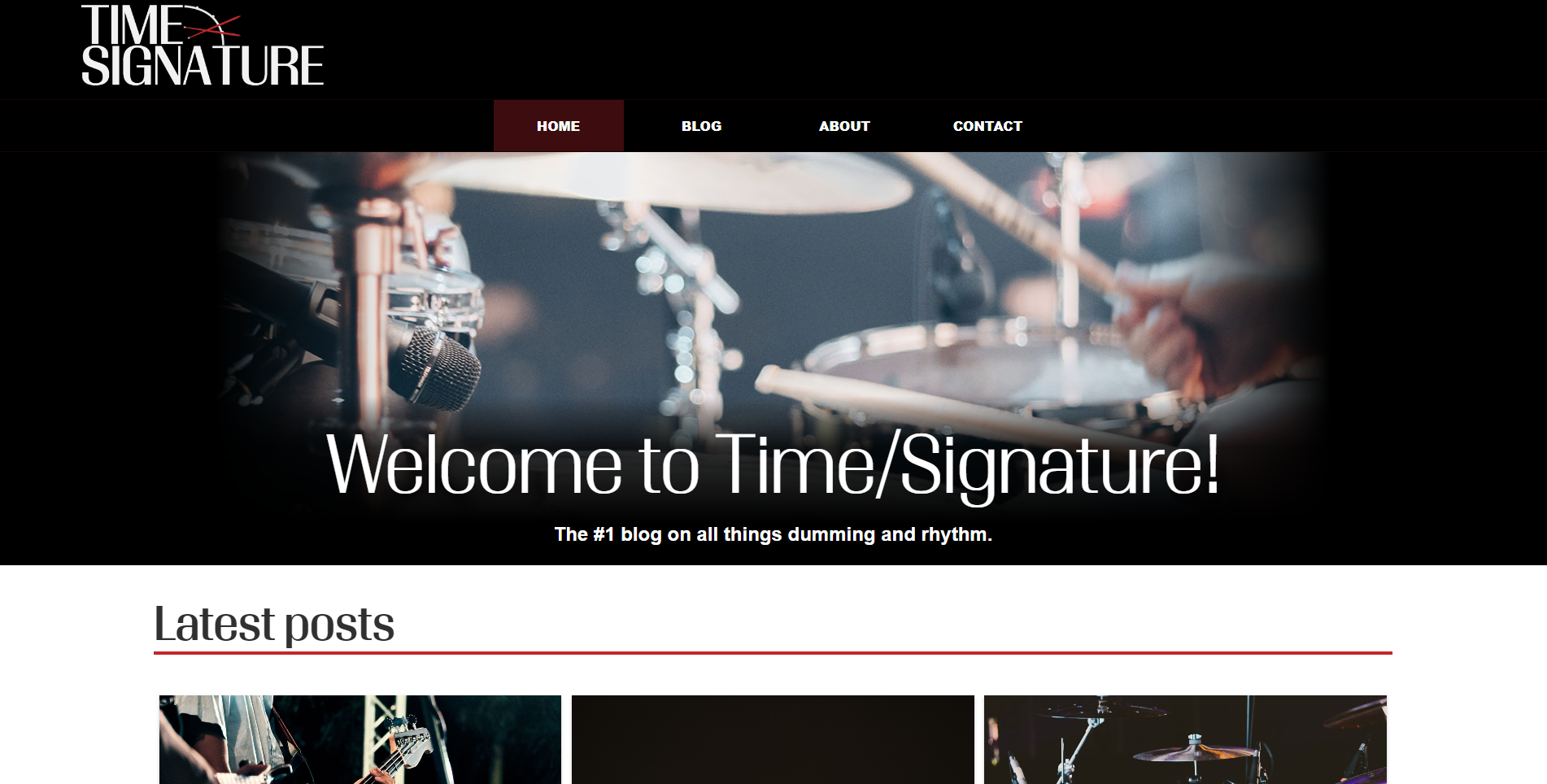Open the HOME navigation tab
Screen dimensions: 1547x784
(x=559, y=126)
